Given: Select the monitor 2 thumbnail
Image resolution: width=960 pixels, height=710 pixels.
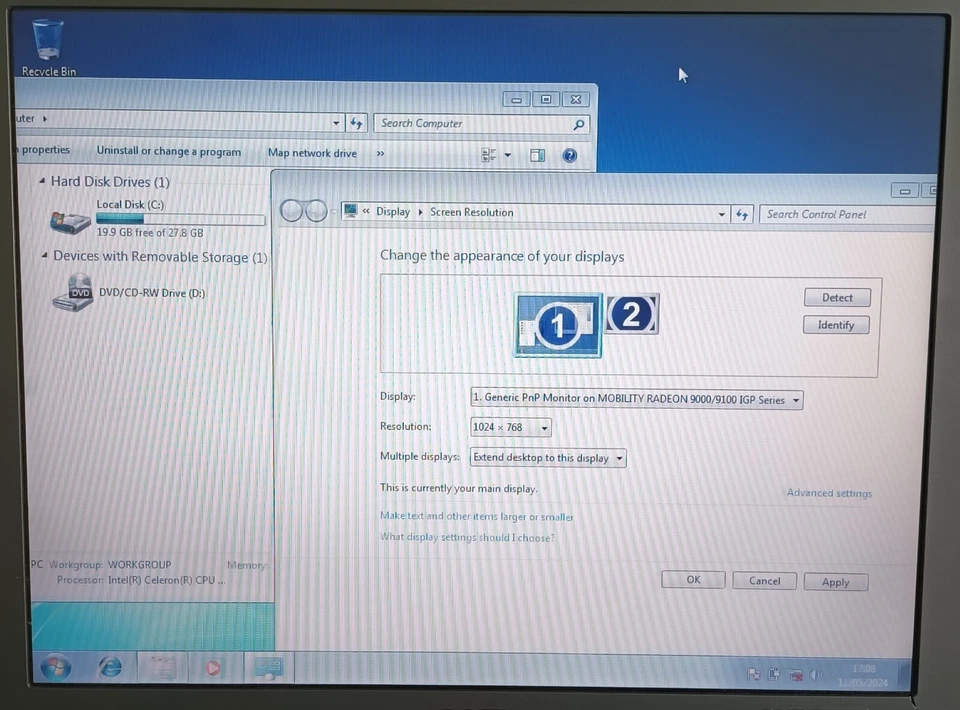Looking at the screenshot, I should pos(631,315).
